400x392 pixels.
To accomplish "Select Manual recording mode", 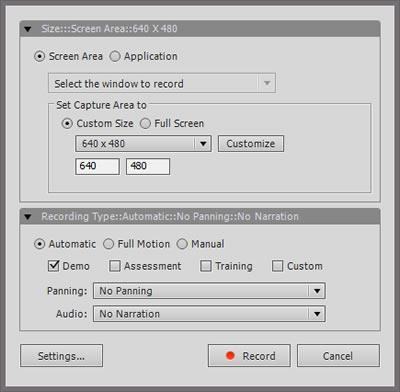I will click(x=182, y=244).
